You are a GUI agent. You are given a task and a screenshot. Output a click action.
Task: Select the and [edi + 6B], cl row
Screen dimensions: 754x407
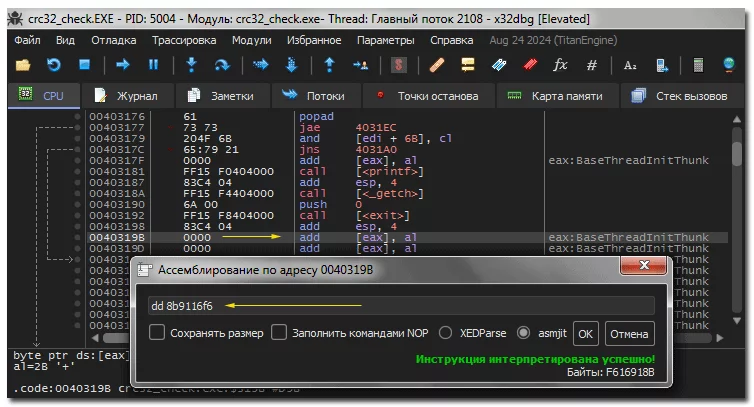pyautogui.click(x=407, y=139)
